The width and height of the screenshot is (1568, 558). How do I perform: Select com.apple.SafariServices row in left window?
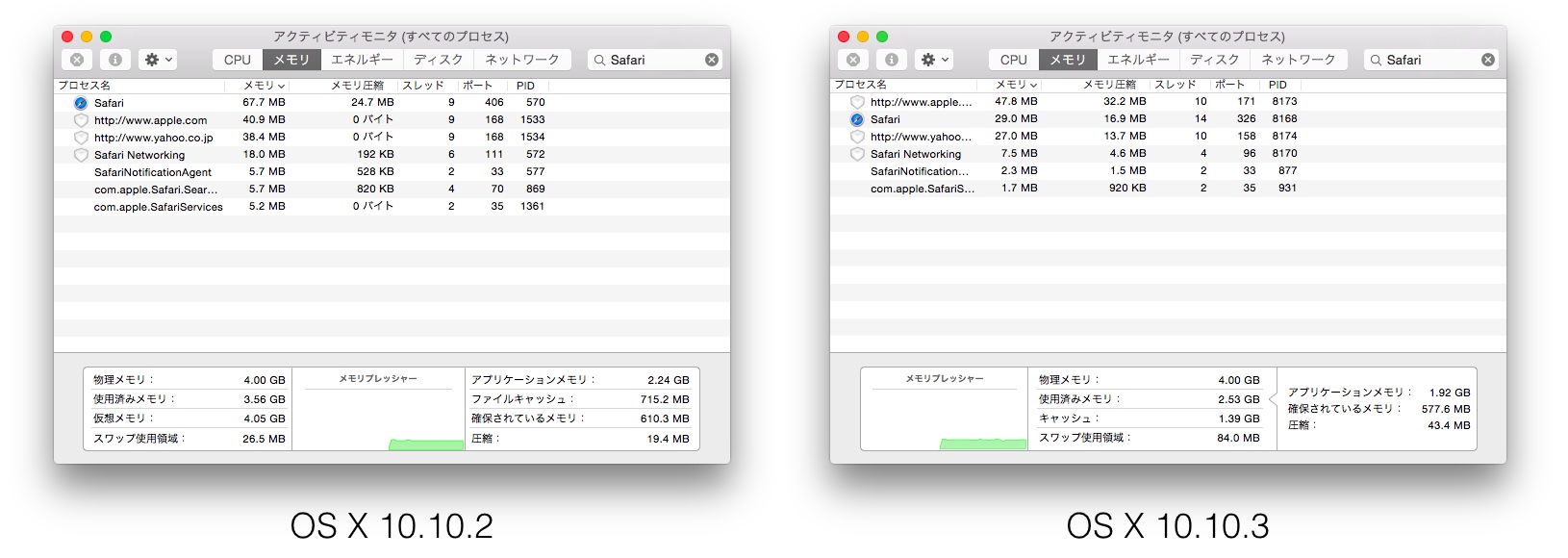coord(392,207)
